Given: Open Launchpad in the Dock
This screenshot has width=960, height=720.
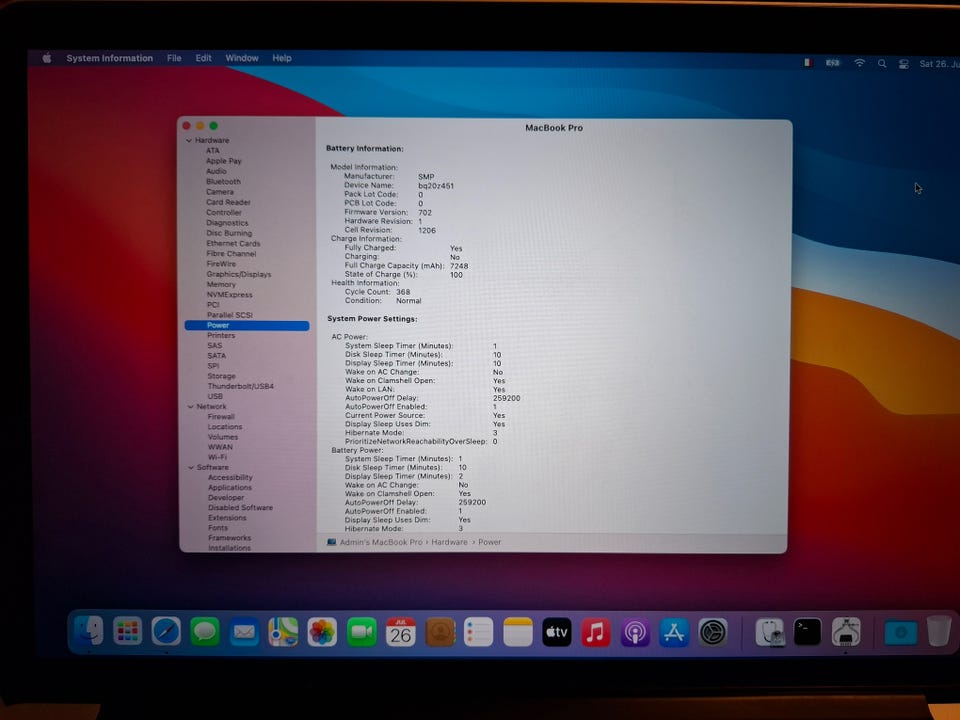Looking at the screenshot, I should (x=127, y=631).
